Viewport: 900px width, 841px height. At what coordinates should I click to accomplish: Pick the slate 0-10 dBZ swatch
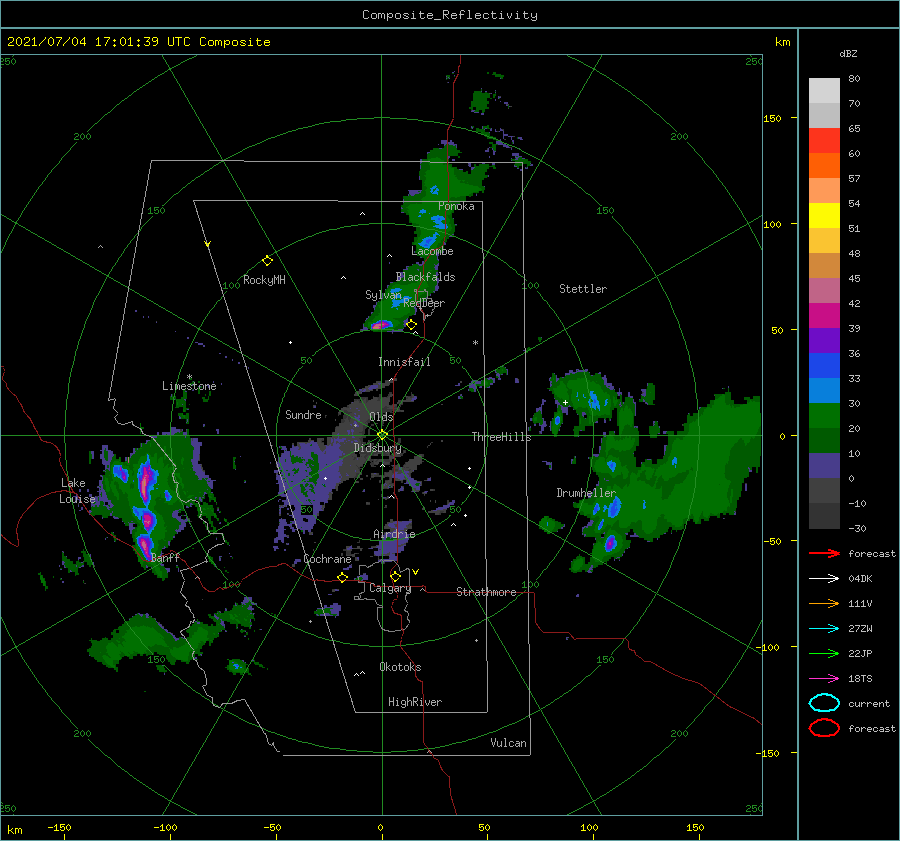[824, 466]
